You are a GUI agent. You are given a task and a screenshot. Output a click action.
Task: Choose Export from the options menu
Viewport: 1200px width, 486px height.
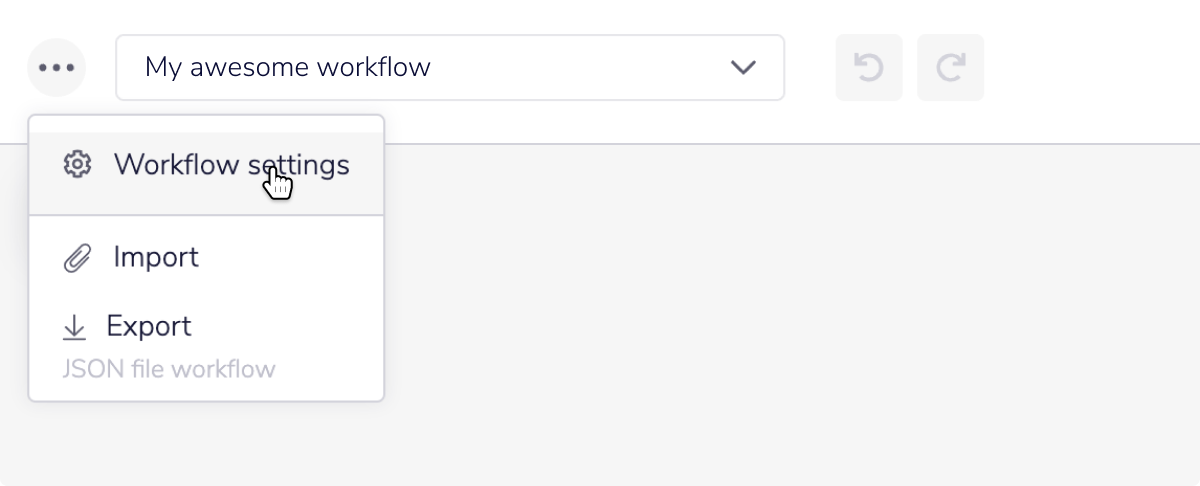click(x=148, y=327)
